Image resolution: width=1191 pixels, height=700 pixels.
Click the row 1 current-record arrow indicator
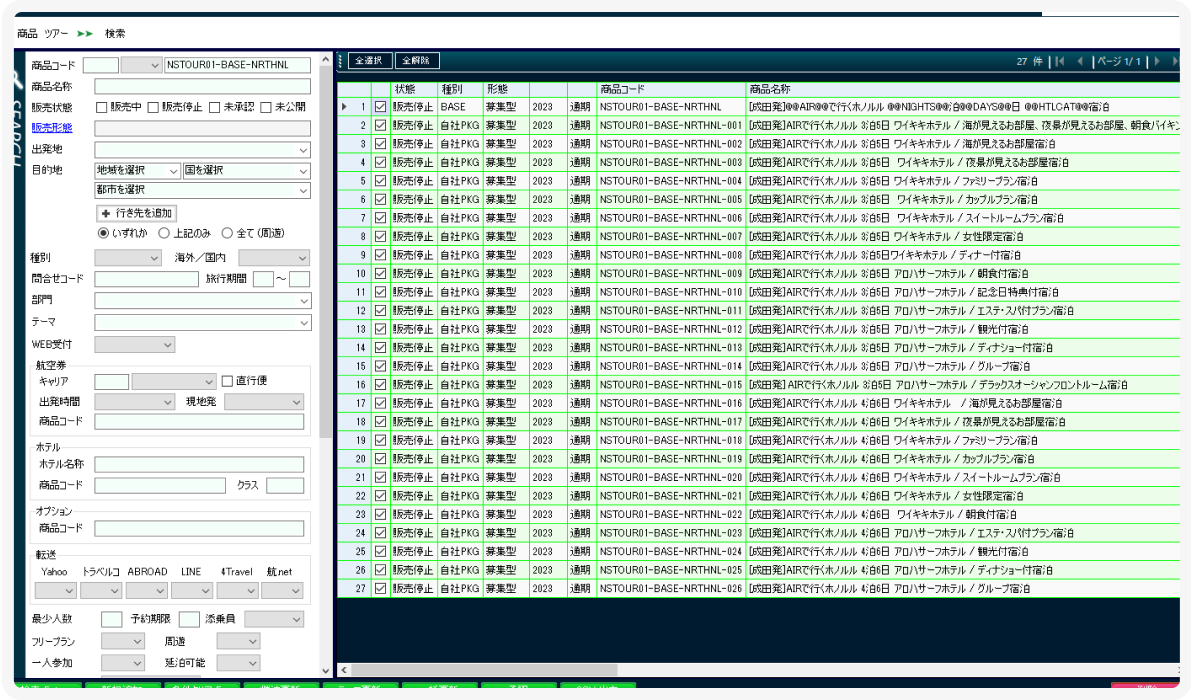(345, 106)
